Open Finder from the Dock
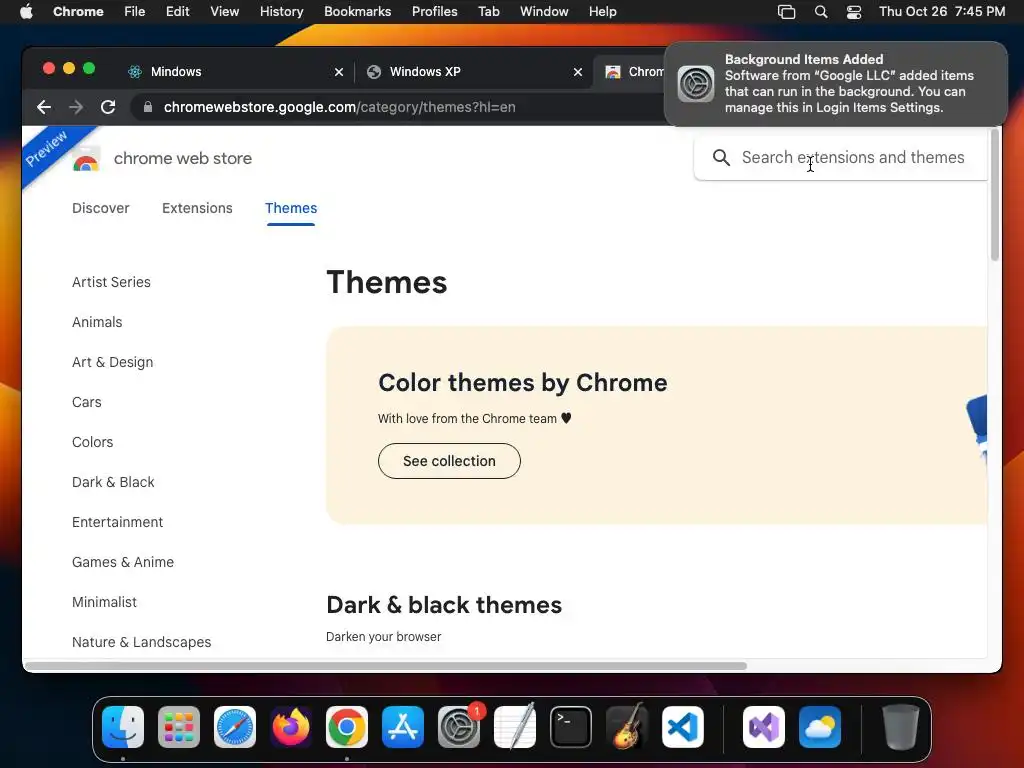1024x768 pixels. pos(123,727)
